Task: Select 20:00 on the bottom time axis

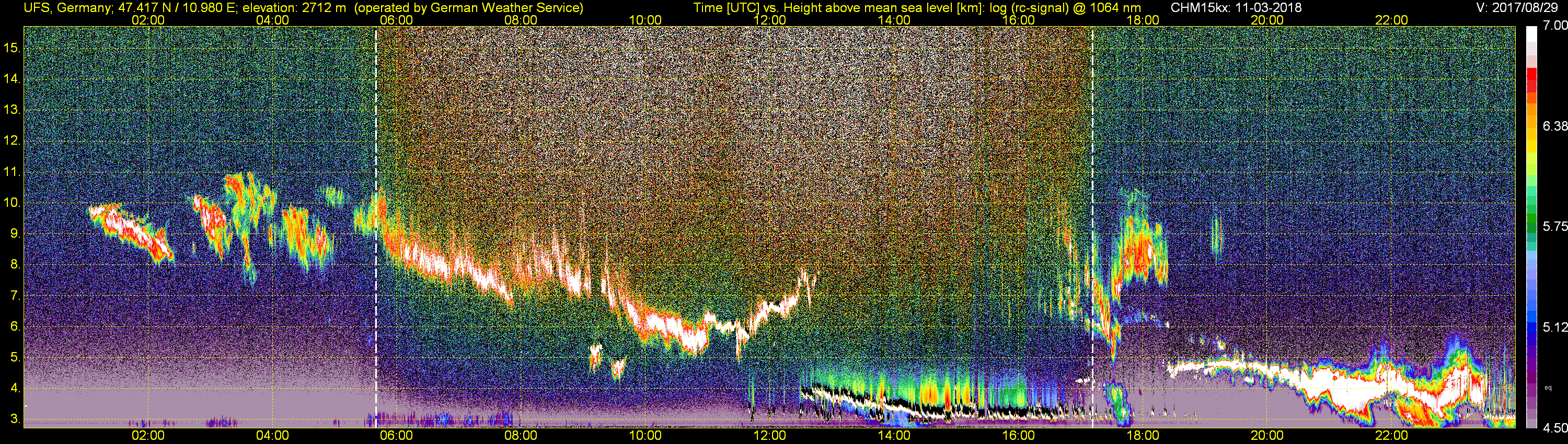Action: 1267,436
